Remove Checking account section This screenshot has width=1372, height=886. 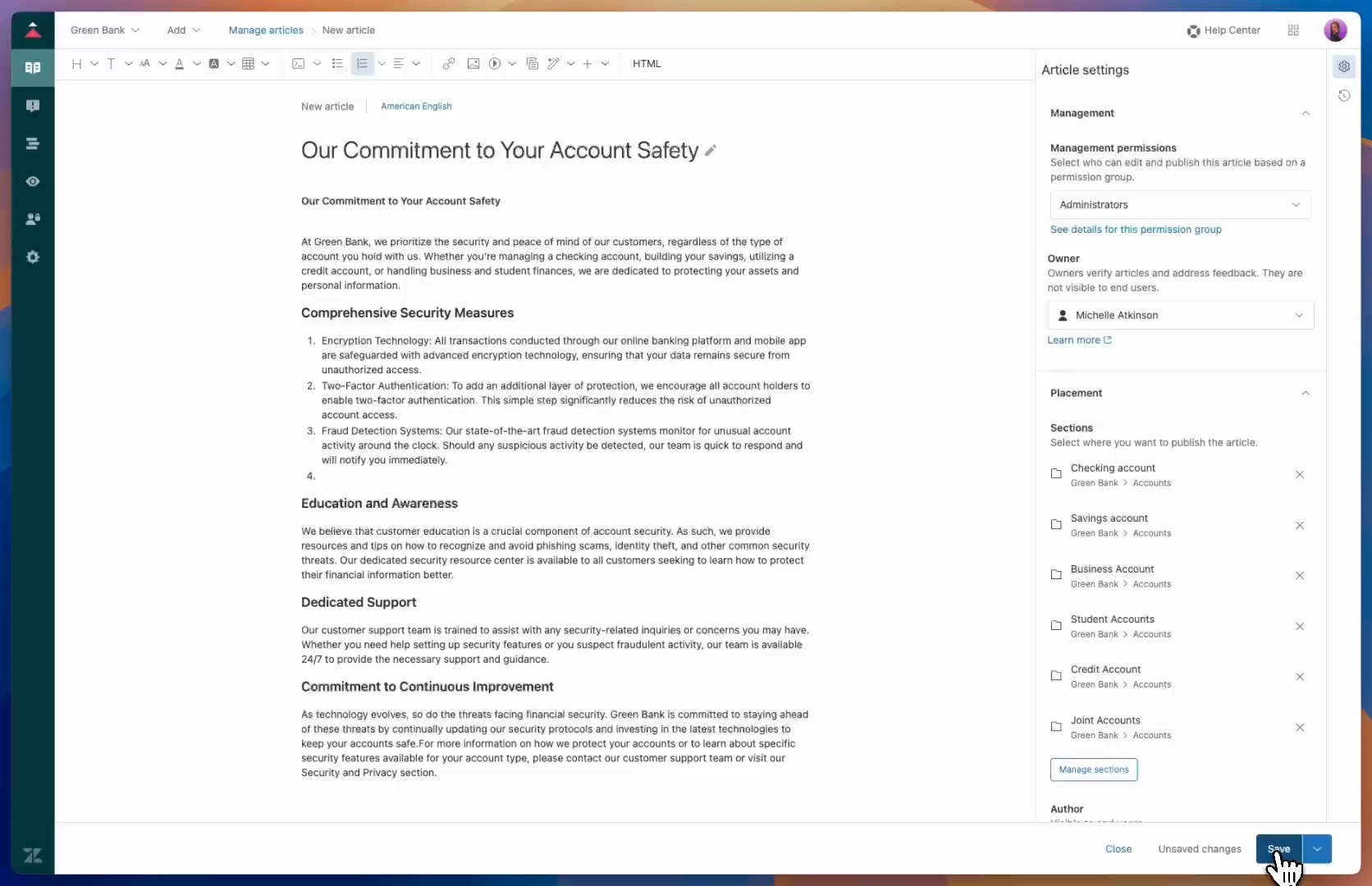click(x=1300, y=475)
